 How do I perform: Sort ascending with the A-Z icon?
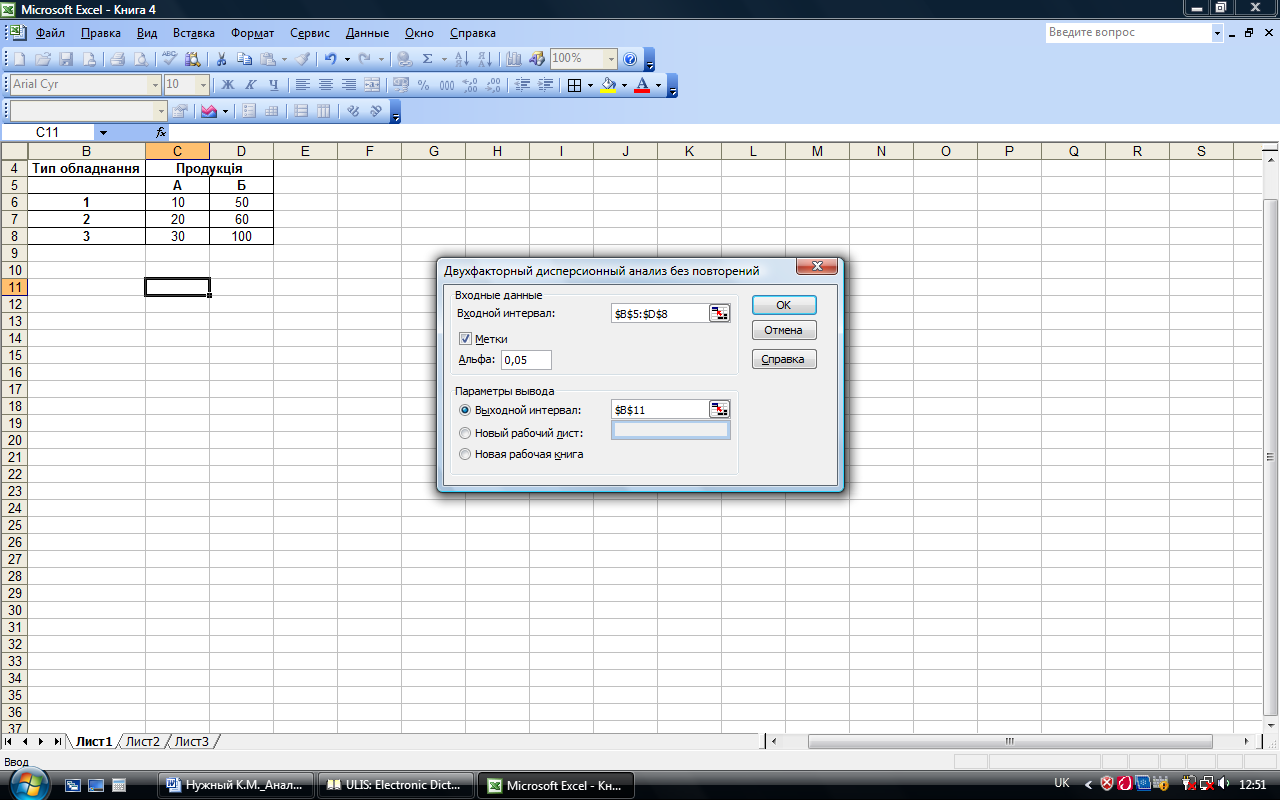(x=461, y=59)
